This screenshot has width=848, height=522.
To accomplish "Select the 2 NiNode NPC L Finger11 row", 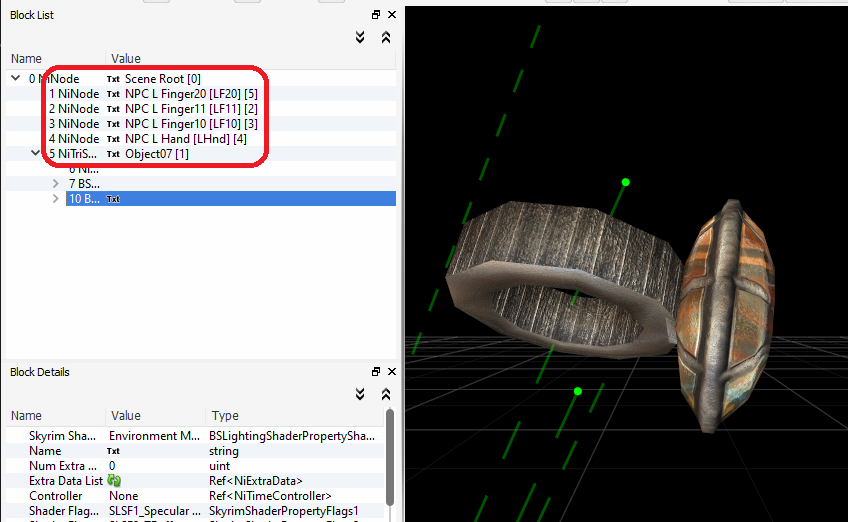I will 201,109.
